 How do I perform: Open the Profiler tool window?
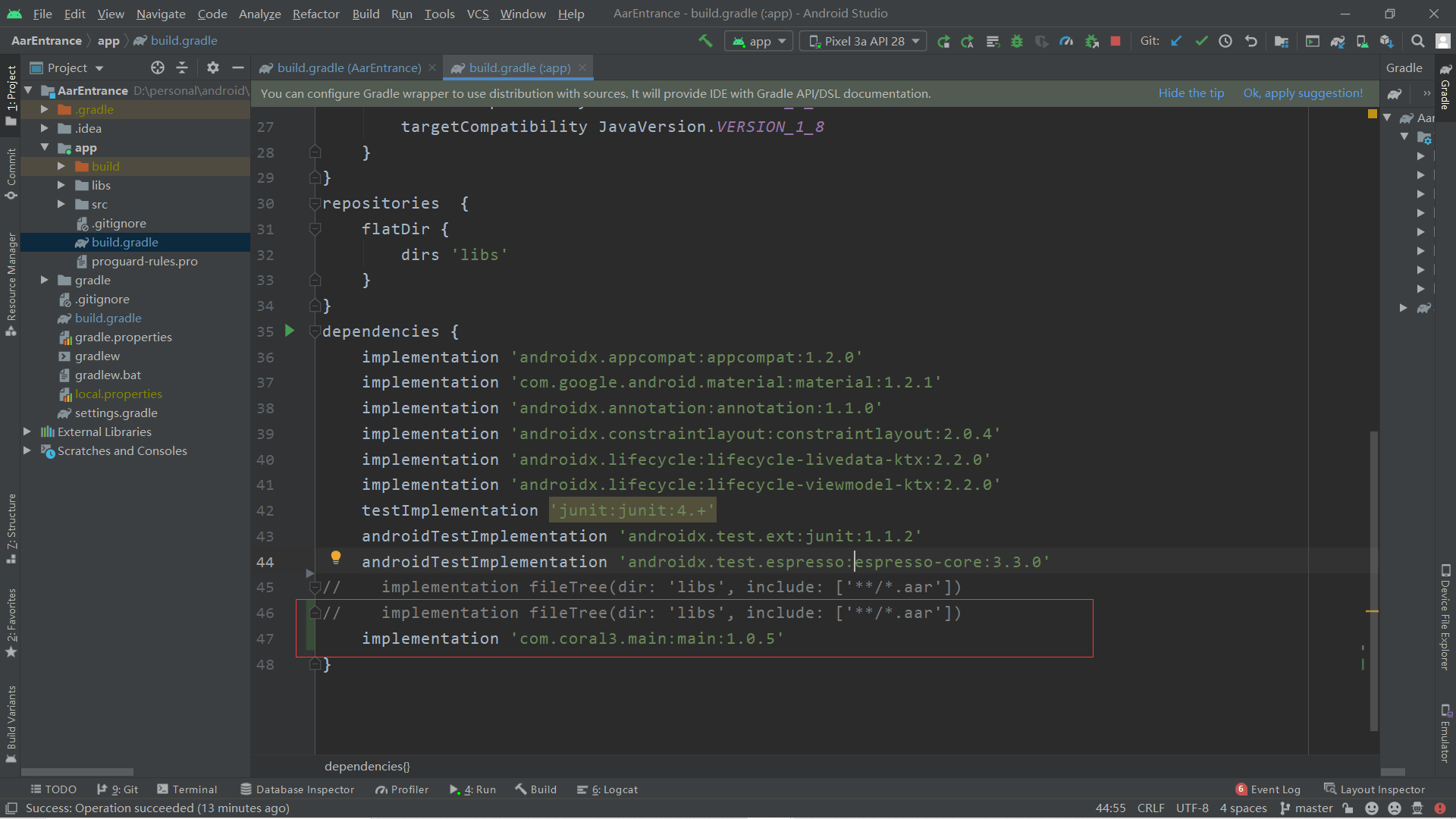tap(402, 789)
